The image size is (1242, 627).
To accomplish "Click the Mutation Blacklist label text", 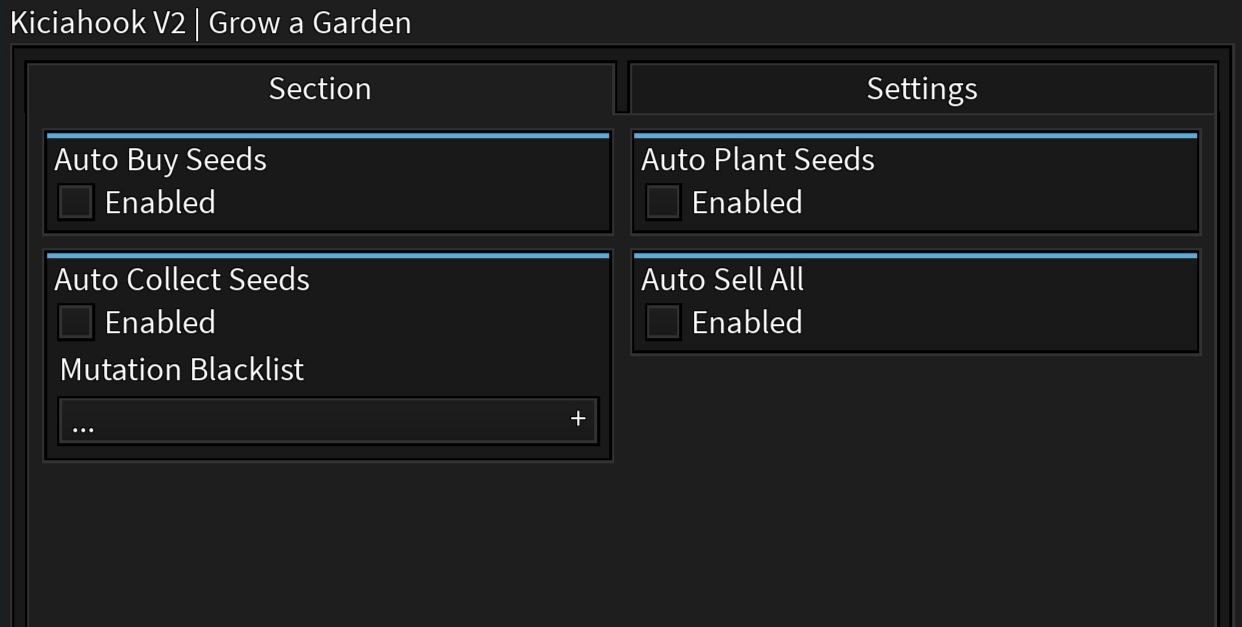I will point(182,370).
